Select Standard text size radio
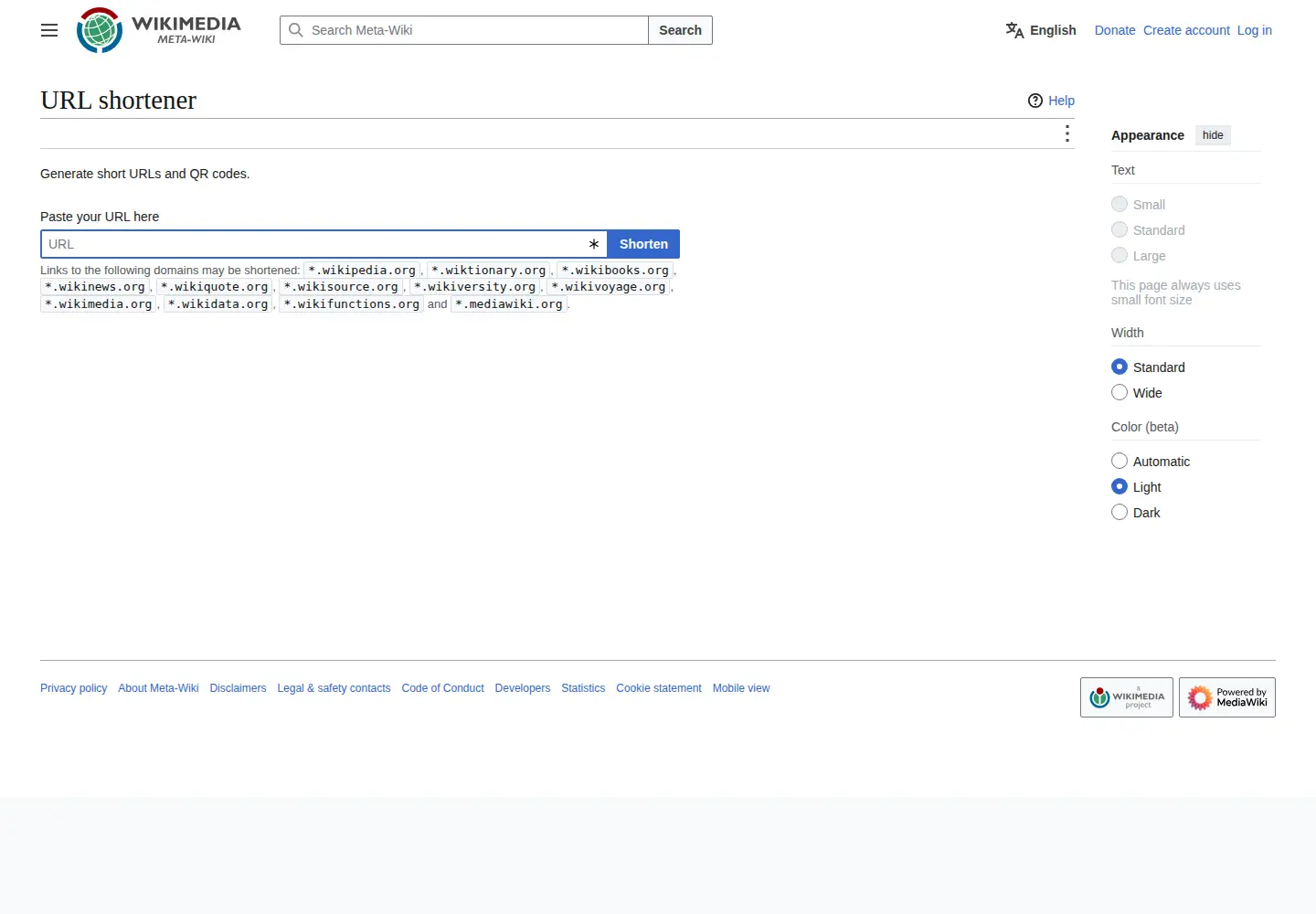This screenshot has height=914, width=1316. tap(1120, 229)
